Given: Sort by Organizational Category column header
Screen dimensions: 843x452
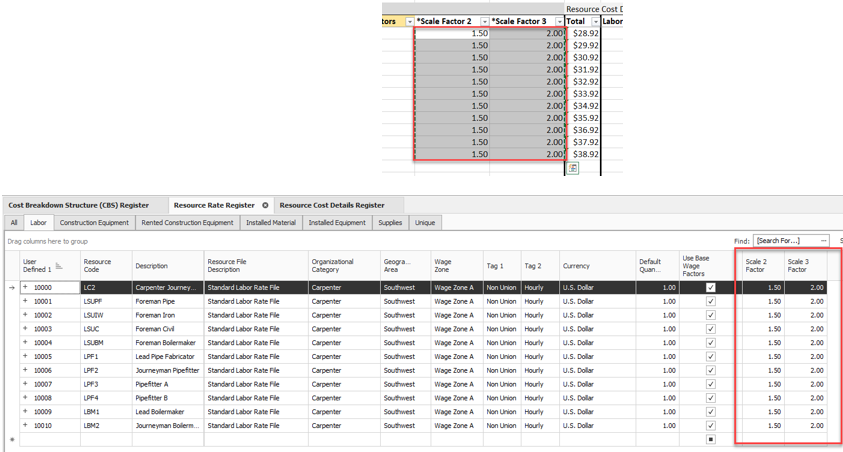Looking at the screenshot, I should (x=344, y=266).
